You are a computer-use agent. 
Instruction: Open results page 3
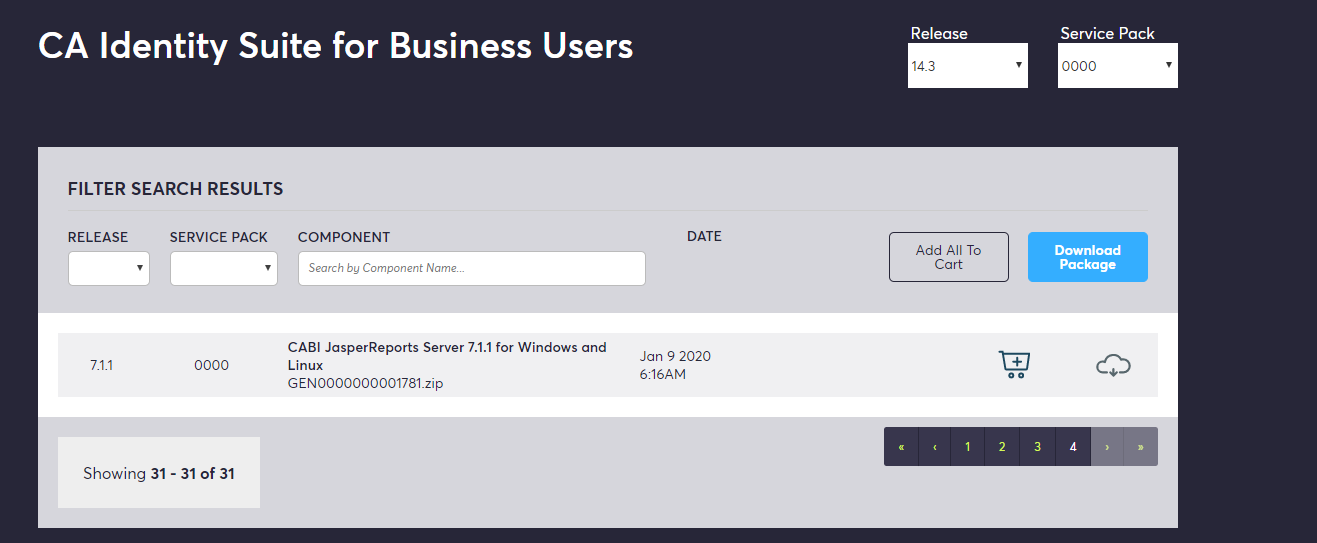click(1038, 447)
